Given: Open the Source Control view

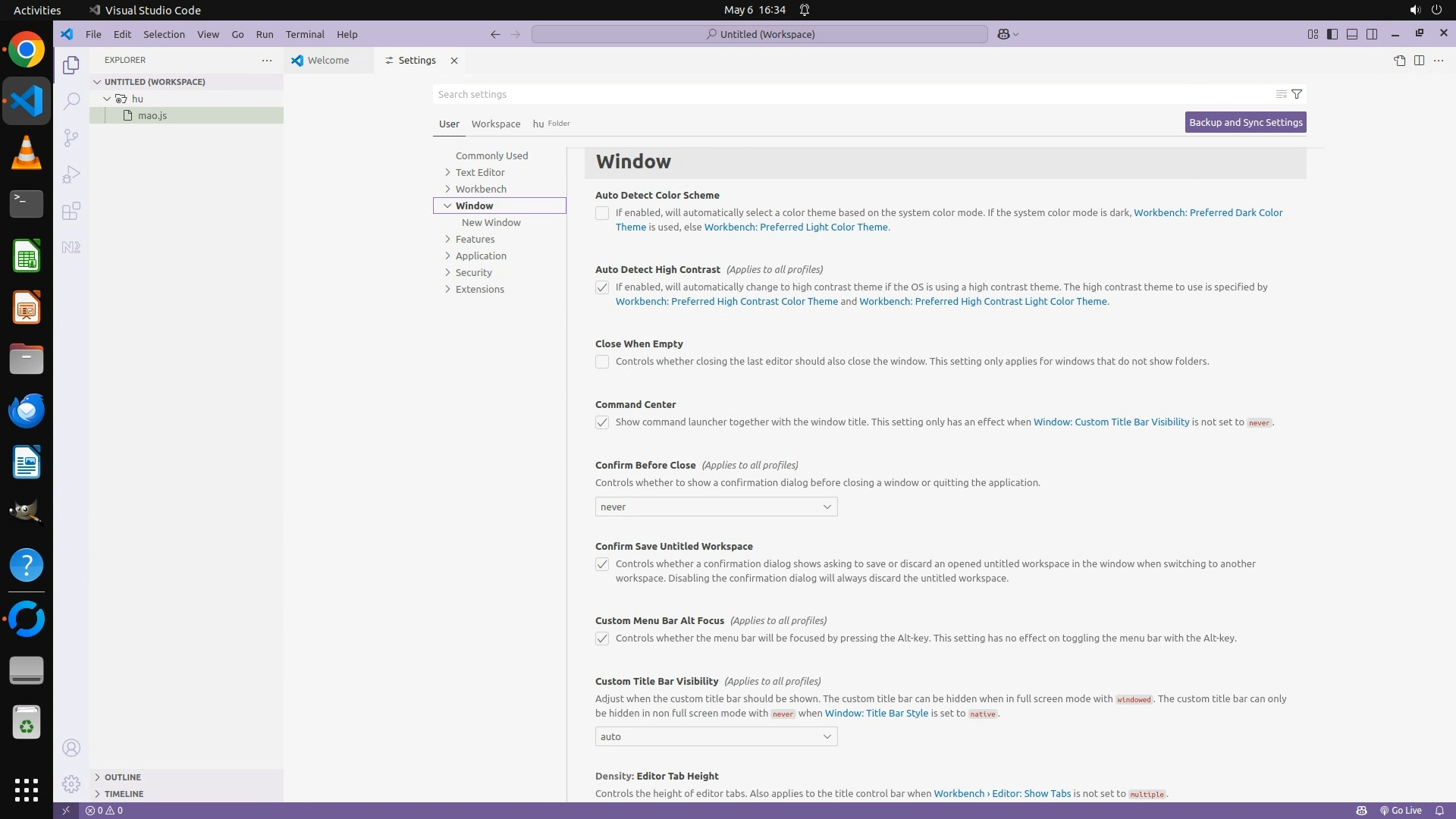Looking at the screenshot, I should 71,138.
